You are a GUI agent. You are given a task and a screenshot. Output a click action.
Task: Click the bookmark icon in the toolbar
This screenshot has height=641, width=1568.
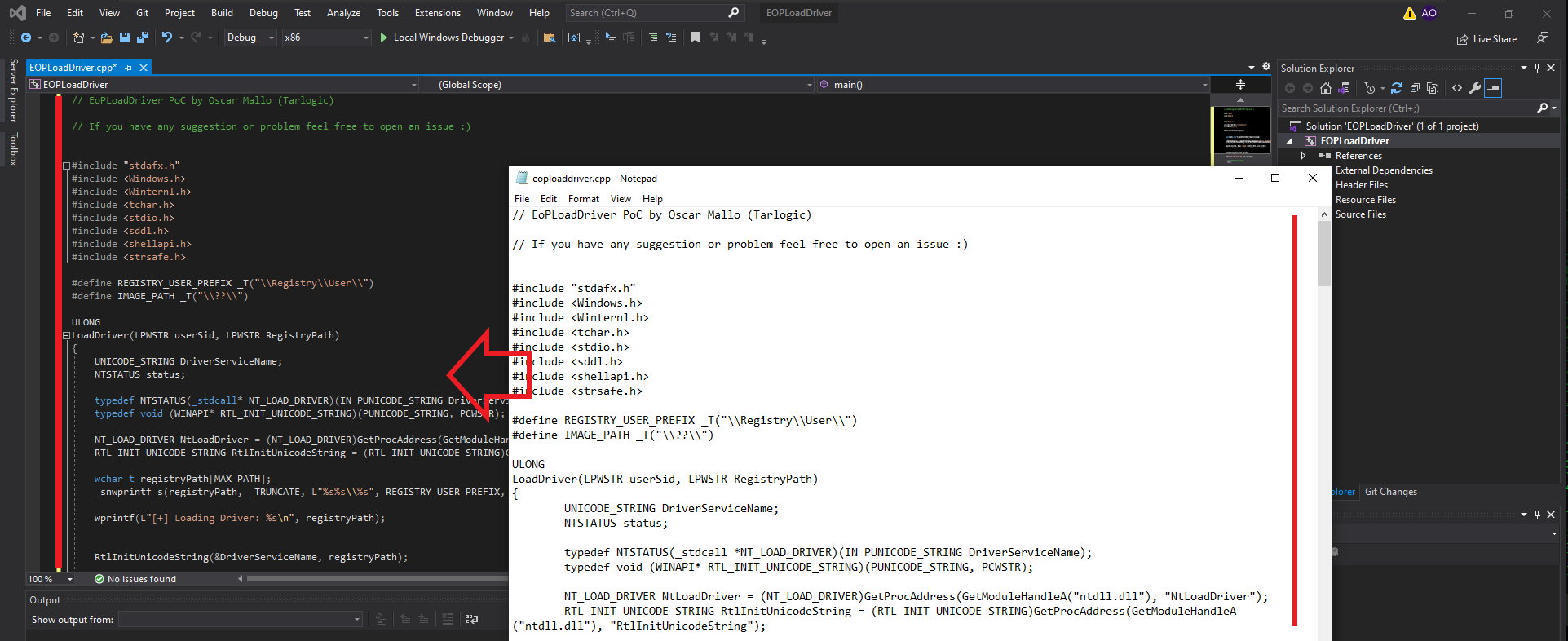click(x=695, y=38)
